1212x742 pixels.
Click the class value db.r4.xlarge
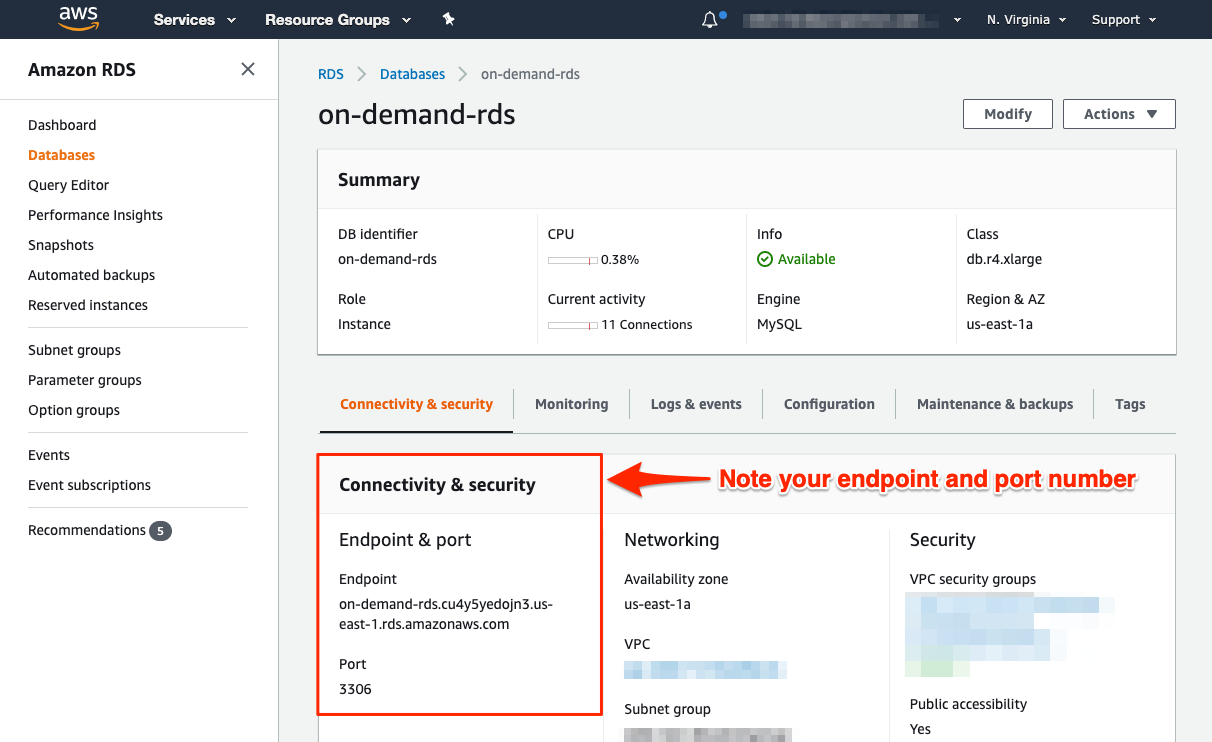[x=1004, y=259]
